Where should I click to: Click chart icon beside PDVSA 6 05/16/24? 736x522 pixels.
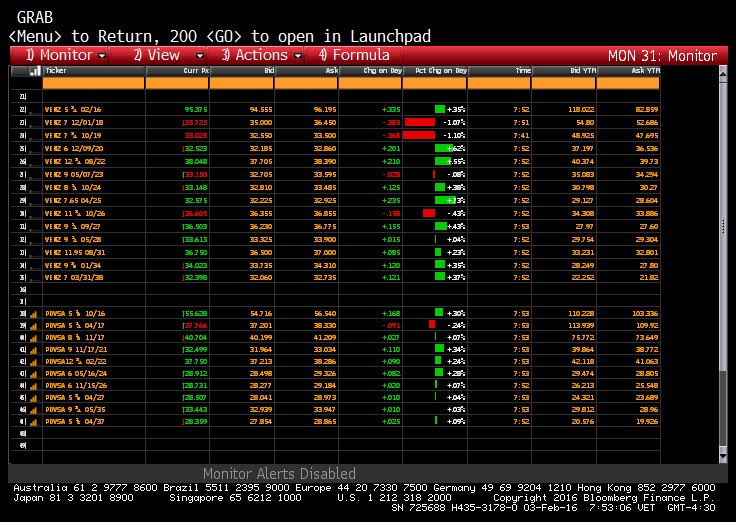click(33, 374)
